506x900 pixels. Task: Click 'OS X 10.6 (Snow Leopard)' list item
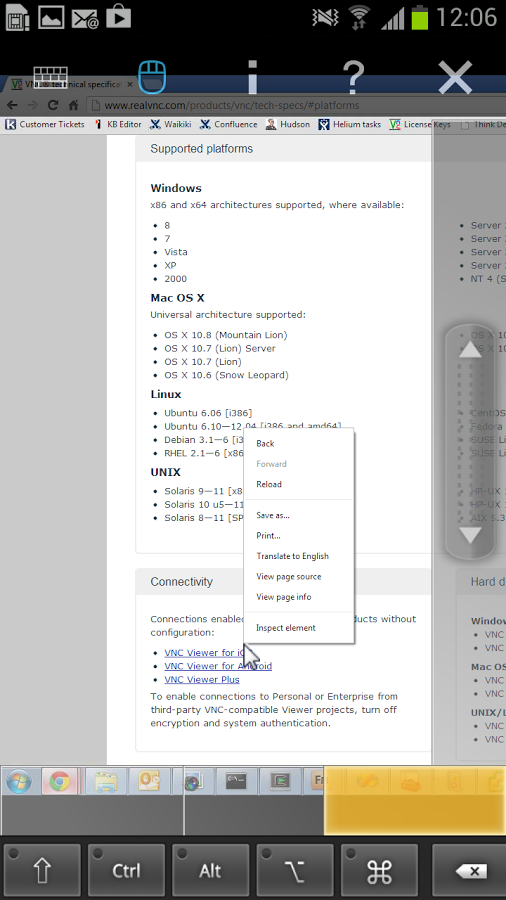(226, 375)
